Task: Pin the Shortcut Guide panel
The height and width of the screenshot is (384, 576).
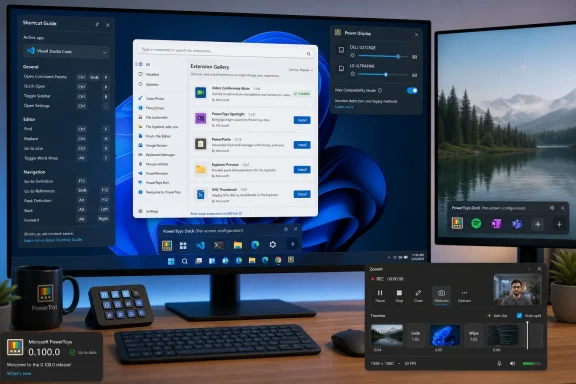Action: click(97, 25)
